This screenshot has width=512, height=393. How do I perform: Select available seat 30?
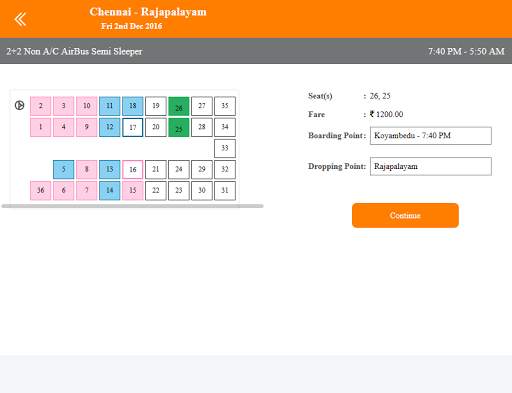[202, 191]
